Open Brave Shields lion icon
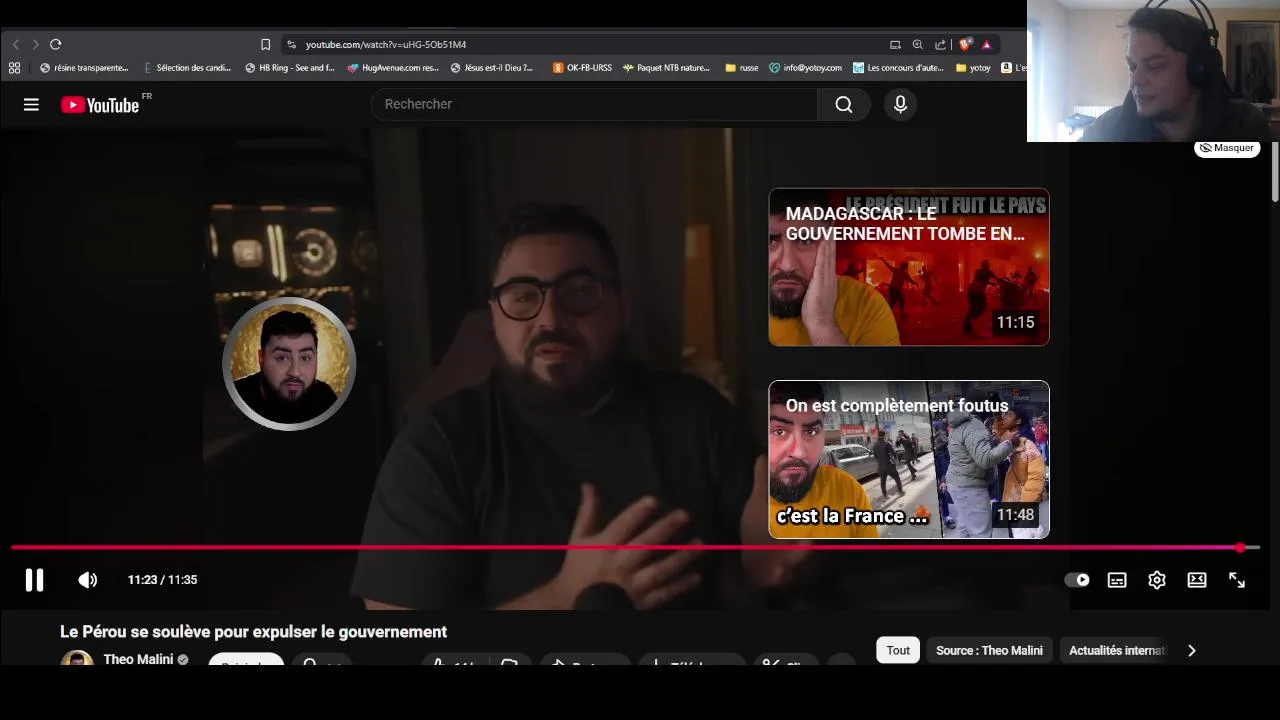The height and width of the screenshot is (720, 1280). (965, 44)
